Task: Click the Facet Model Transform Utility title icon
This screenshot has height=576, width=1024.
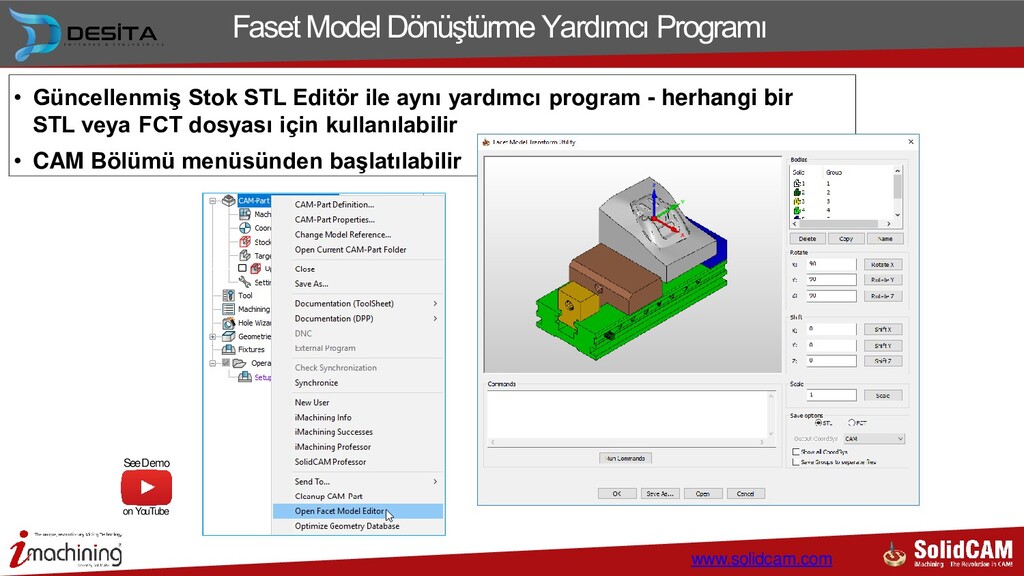Action: tap(486, 142)
